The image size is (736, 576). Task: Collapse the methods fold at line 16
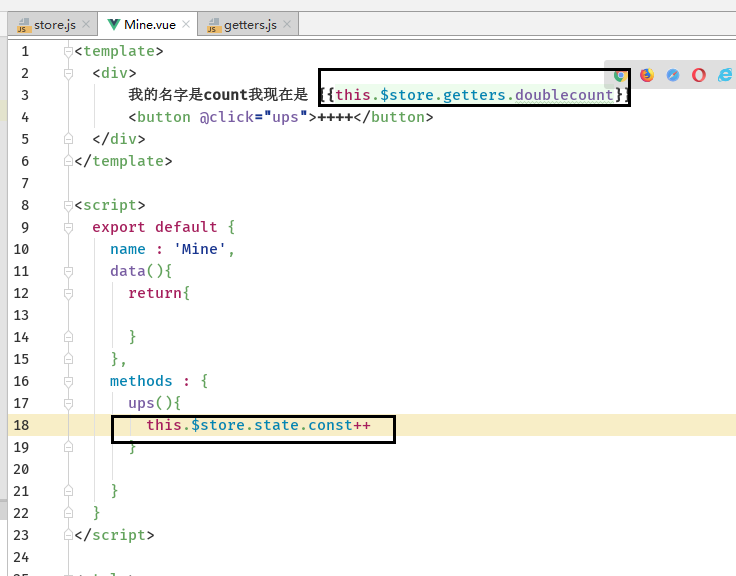(x=69, y=381)
